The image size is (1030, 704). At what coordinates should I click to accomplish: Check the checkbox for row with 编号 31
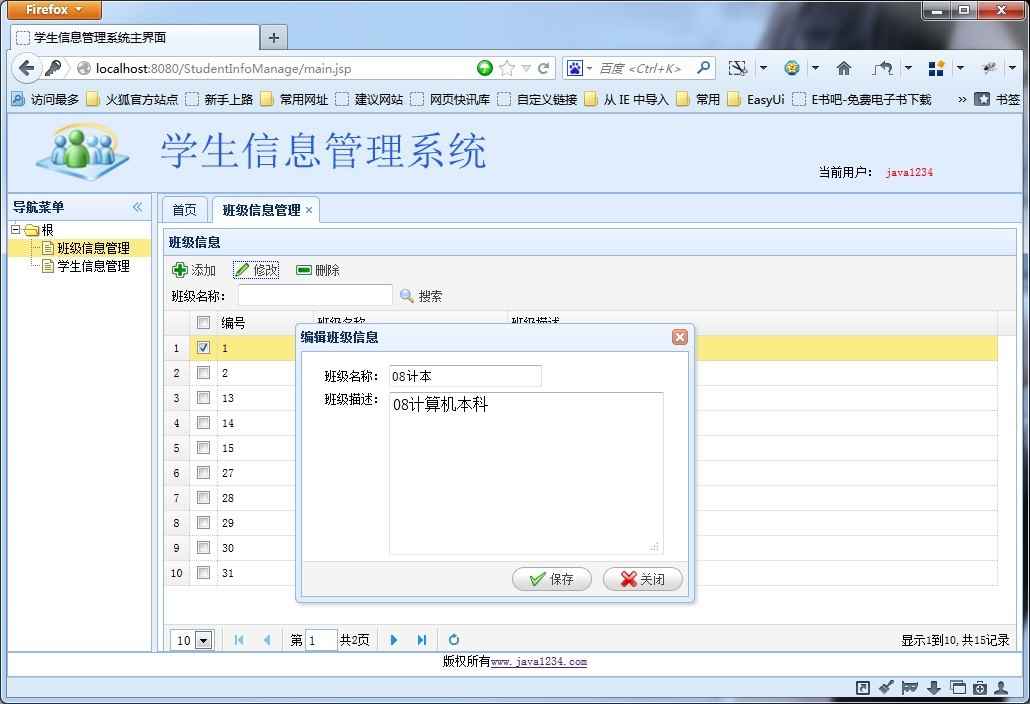click(x=204, y=572)
